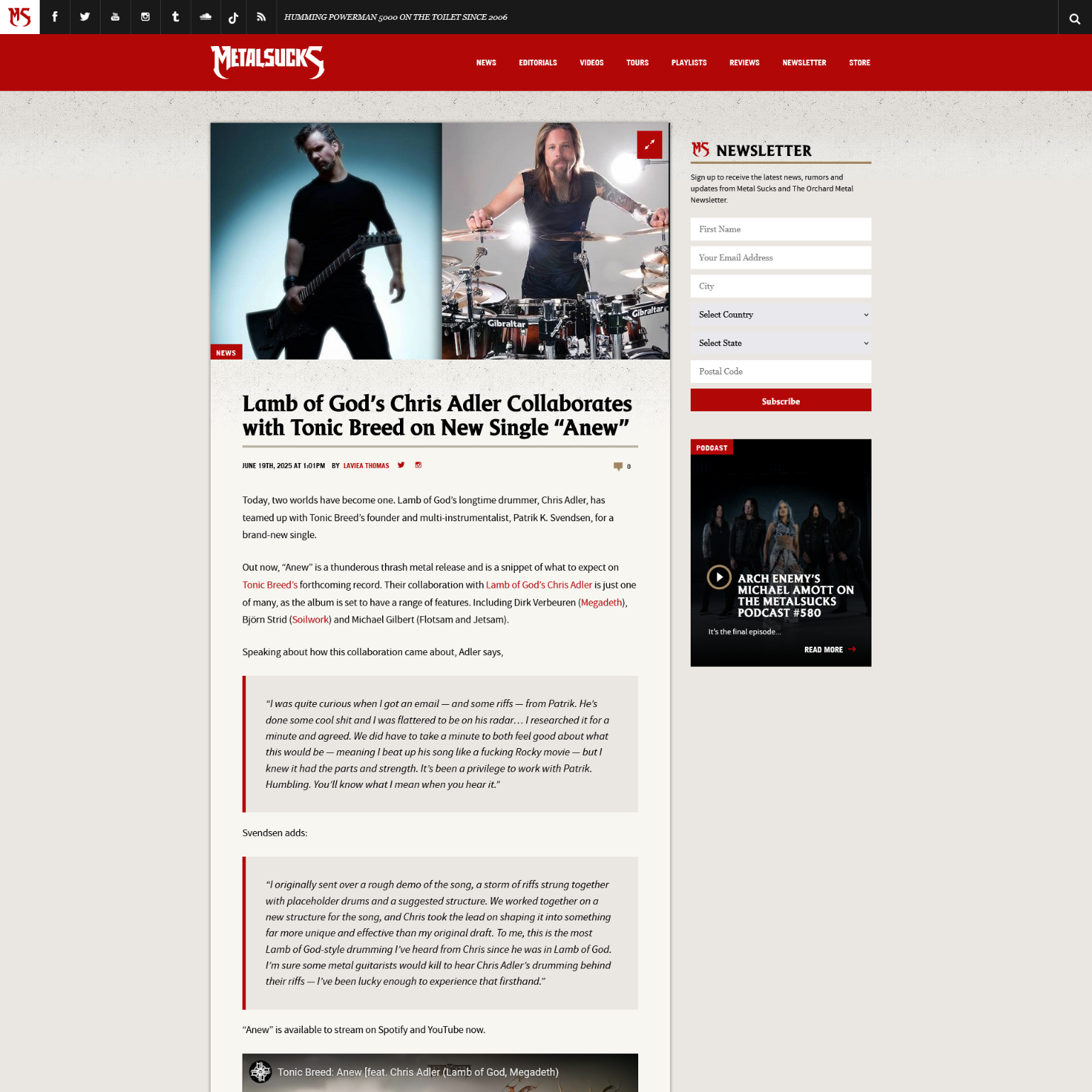This screenshot has width=1092, height=1092.
Task: Click the MetalSucks header logo
Action: click(267, 62)
